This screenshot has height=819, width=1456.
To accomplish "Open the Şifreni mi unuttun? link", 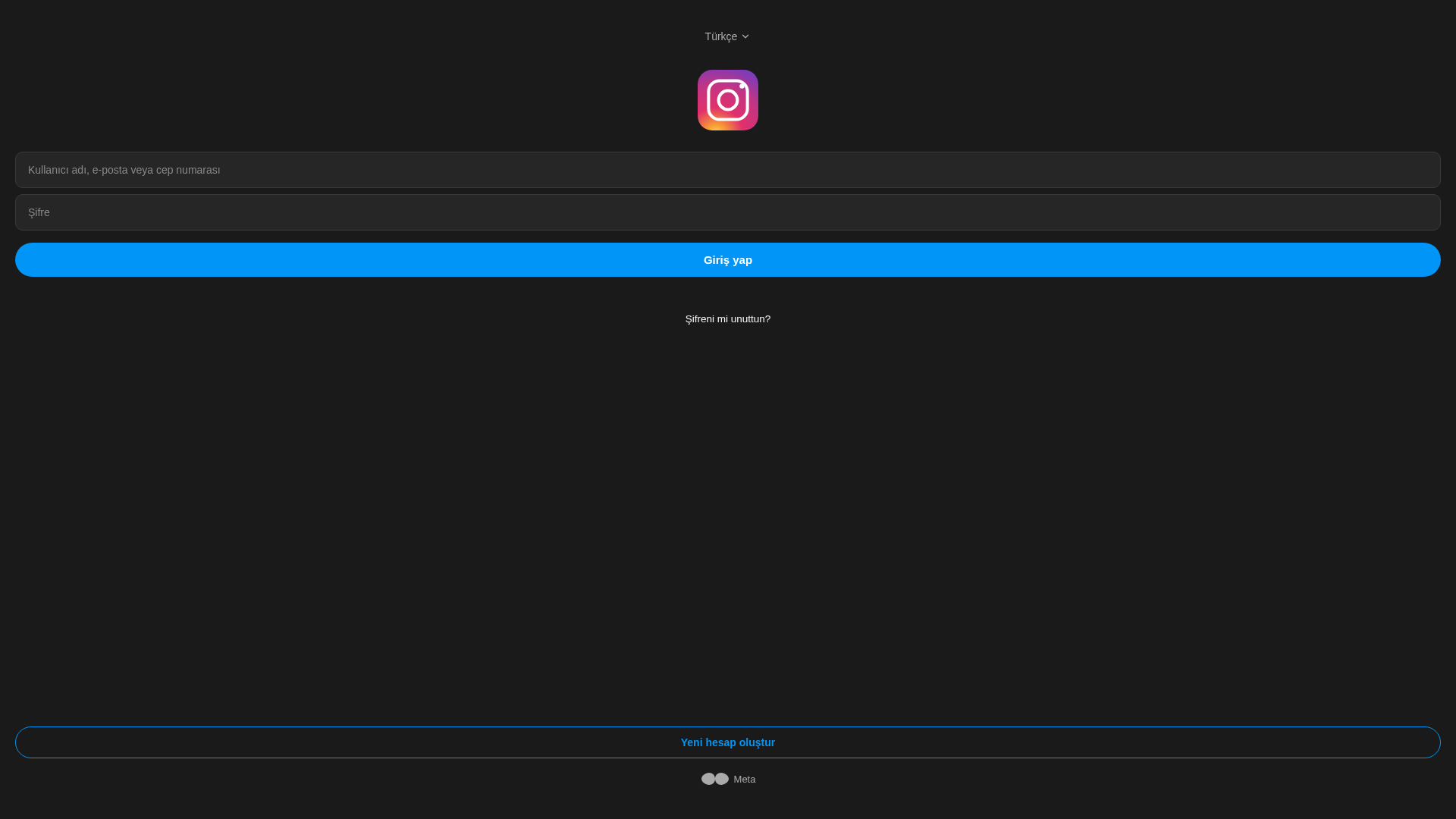I will click(x=728, y=319).
